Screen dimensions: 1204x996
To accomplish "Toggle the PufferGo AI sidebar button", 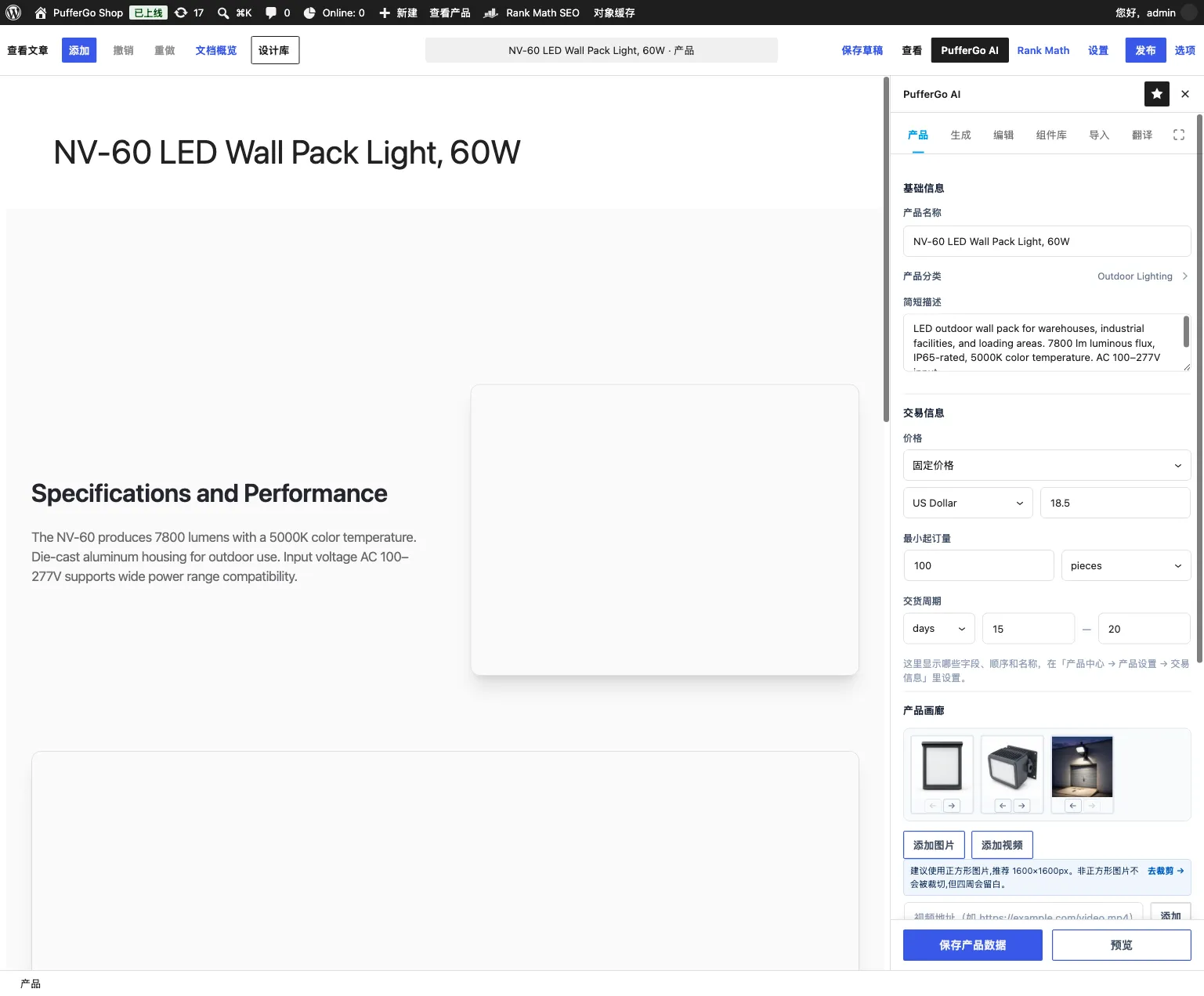I will 970,50.
